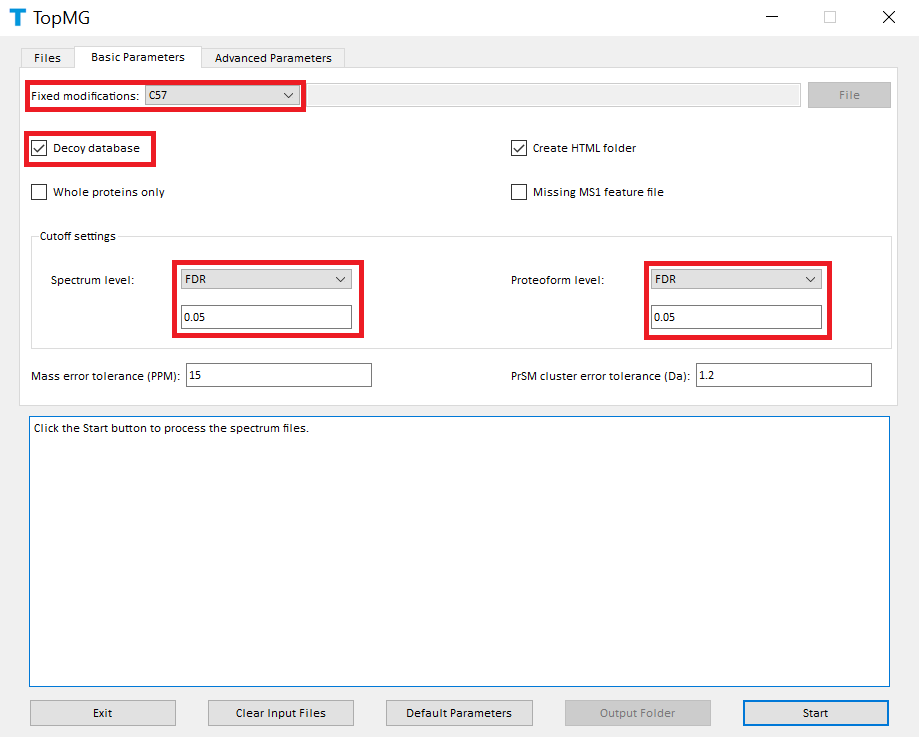Edit Mass error tolerance PPM field
The width and height of the screenshot is (919, 737).
click(278, 375)
